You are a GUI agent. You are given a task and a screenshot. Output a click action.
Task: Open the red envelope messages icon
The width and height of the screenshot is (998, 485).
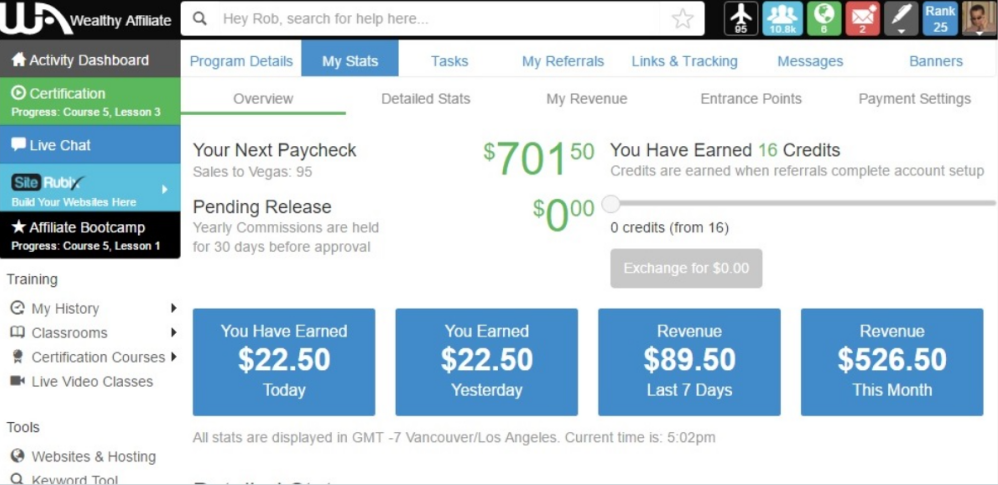point(862,19)
